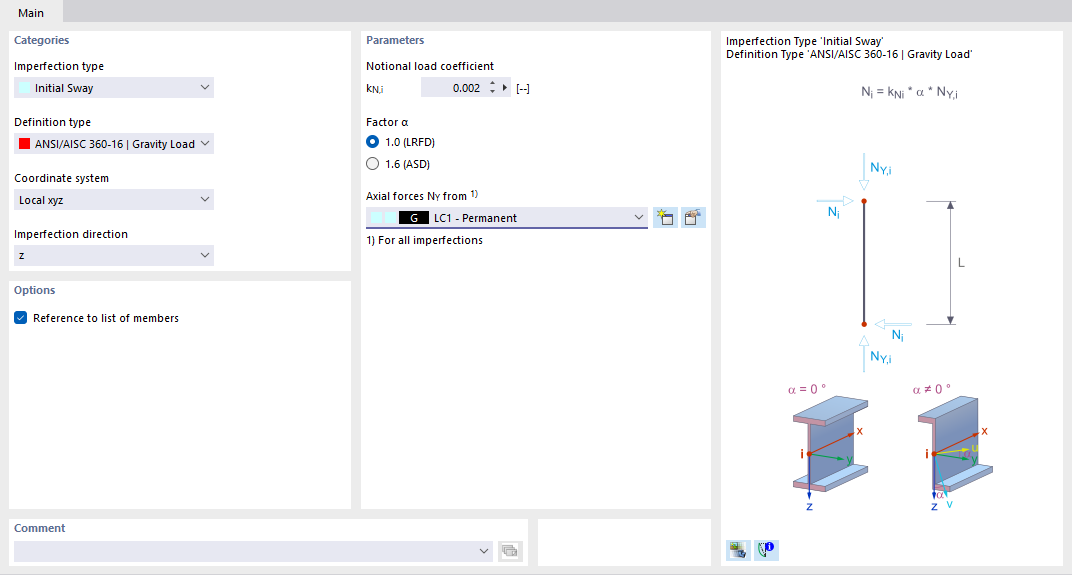
Task: Click the Categories section heading
Action: (x=42, y=40)
